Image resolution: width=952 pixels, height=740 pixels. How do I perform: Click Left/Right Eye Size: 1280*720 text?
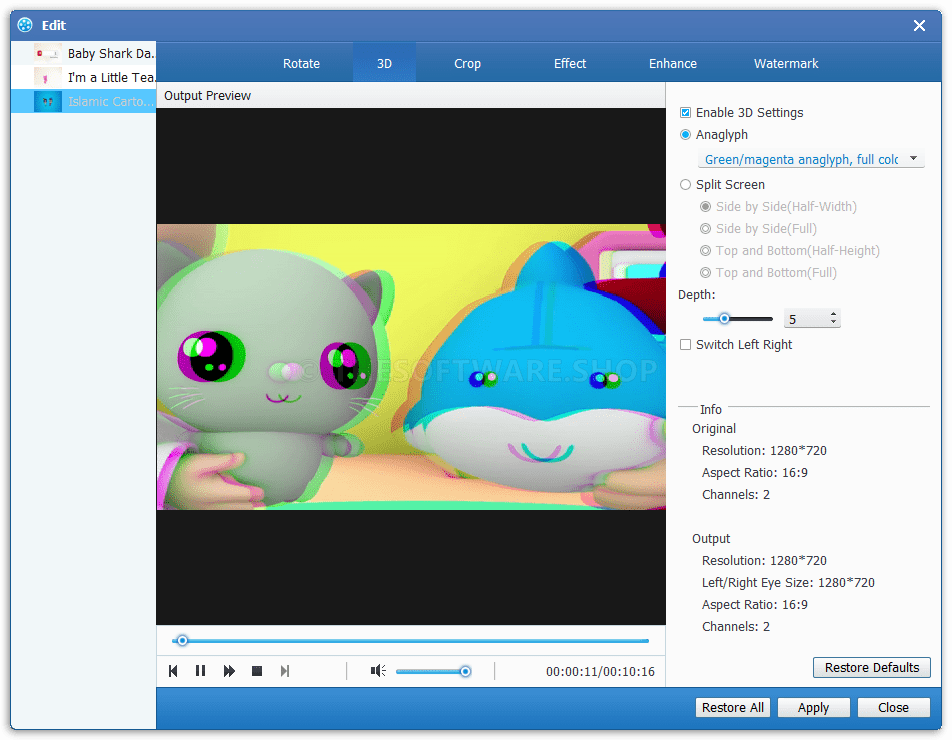tap(788, 582)
